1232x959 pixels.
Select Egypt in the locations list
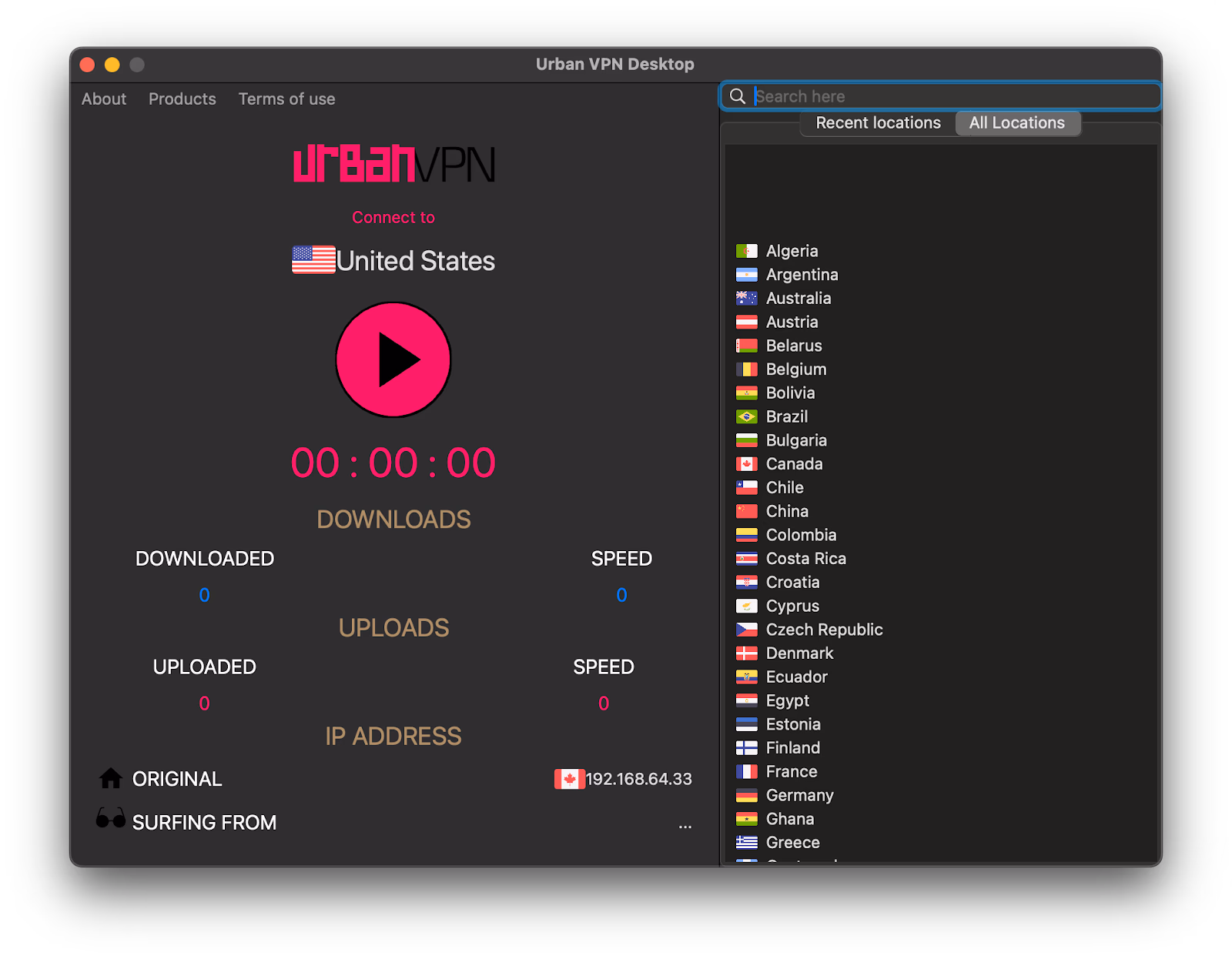(788, 700)
